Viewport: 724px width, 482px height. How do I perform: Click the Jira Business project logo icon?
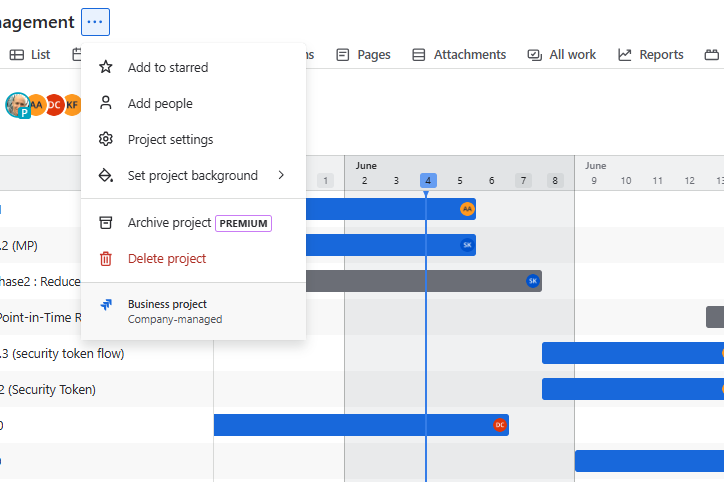106,305
